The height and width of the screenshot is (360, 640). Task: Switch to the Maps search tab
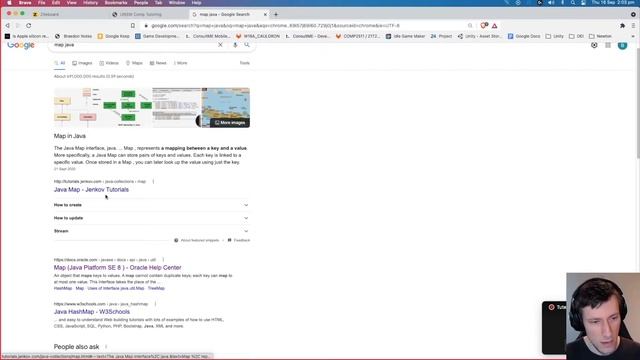click(134, 63)
